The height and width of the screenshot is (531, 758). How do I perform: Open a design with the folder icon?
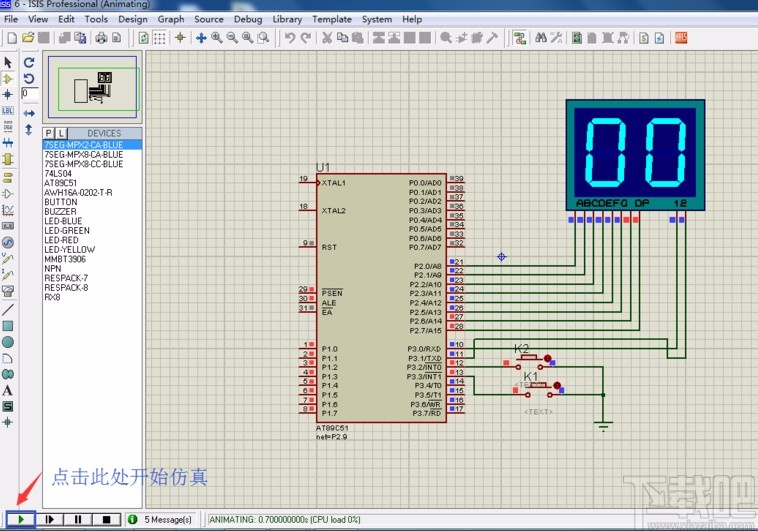(x=28, y=38)
